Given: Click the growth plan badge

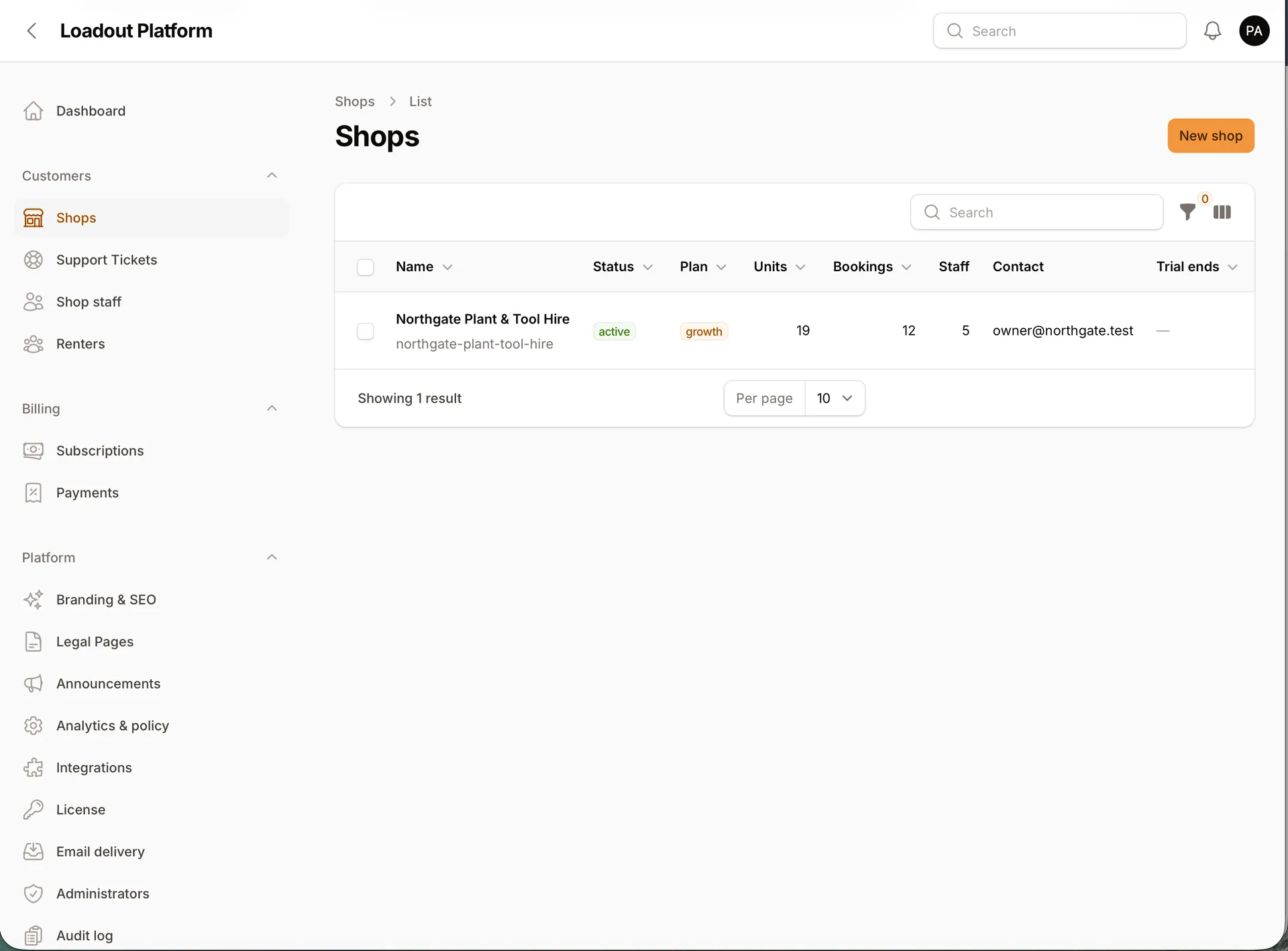Looking at the screenshot, I should (x=704, y=332).
